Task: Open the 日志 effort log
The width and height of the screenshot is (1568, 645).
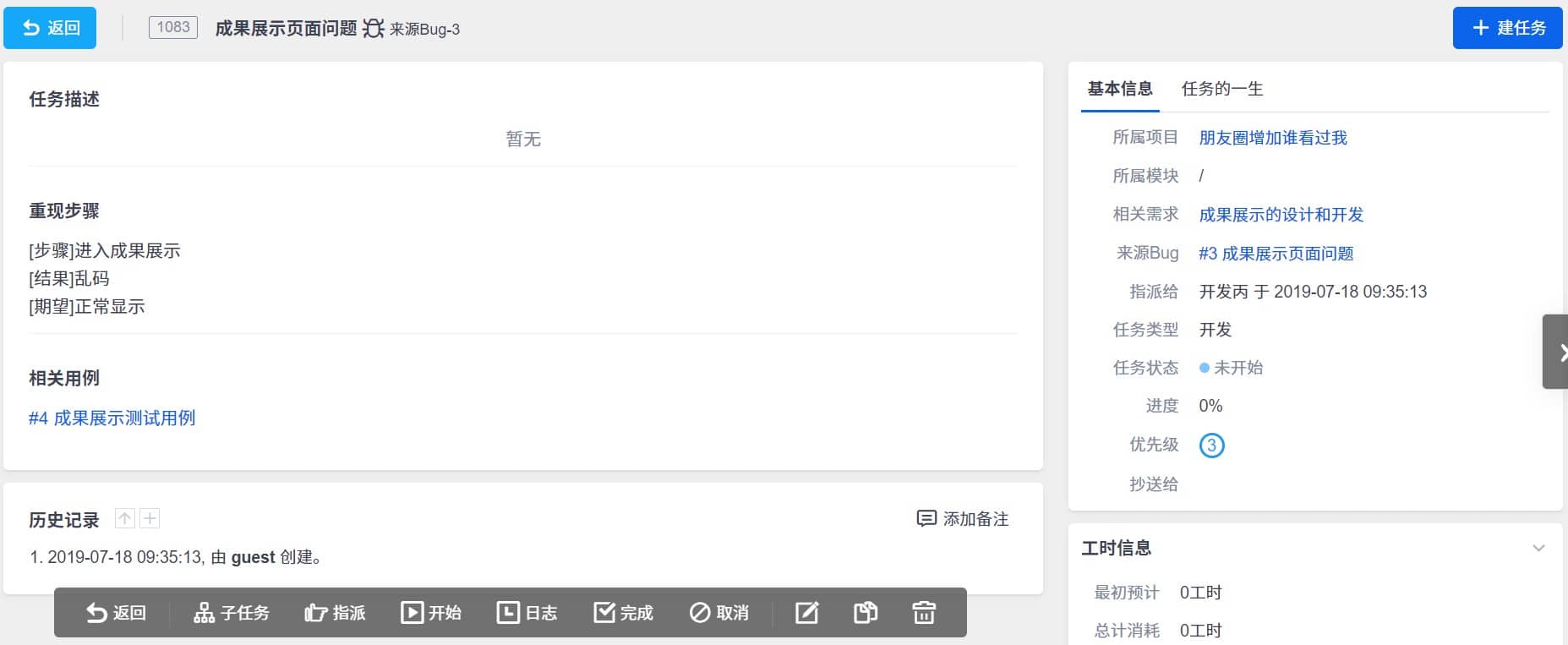Action: coord(527,613)
